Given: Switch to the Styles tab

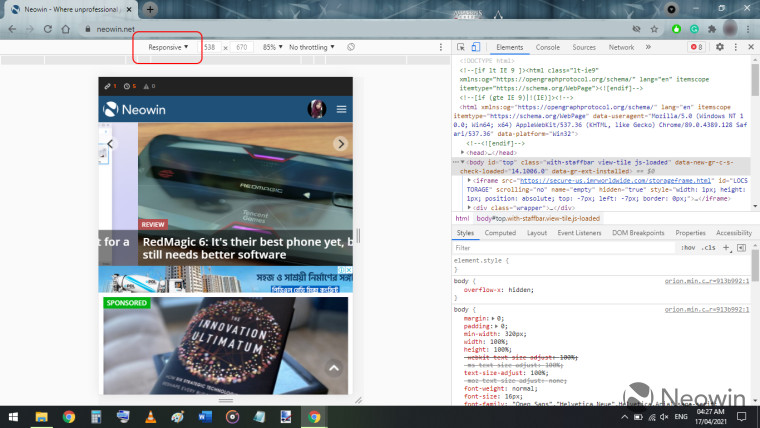Looking at the screenshot, I should click(x=465, y=233).
